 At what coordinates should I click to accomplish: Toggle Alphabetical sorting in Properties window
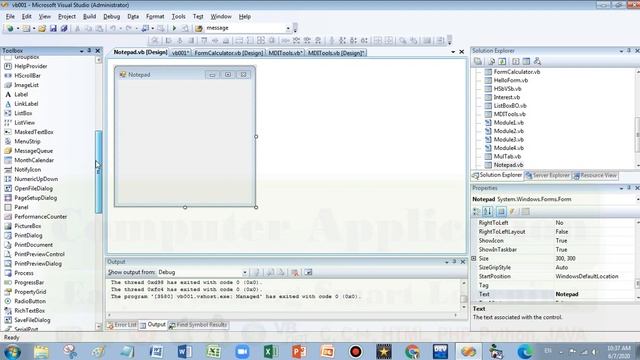(487, 211)
